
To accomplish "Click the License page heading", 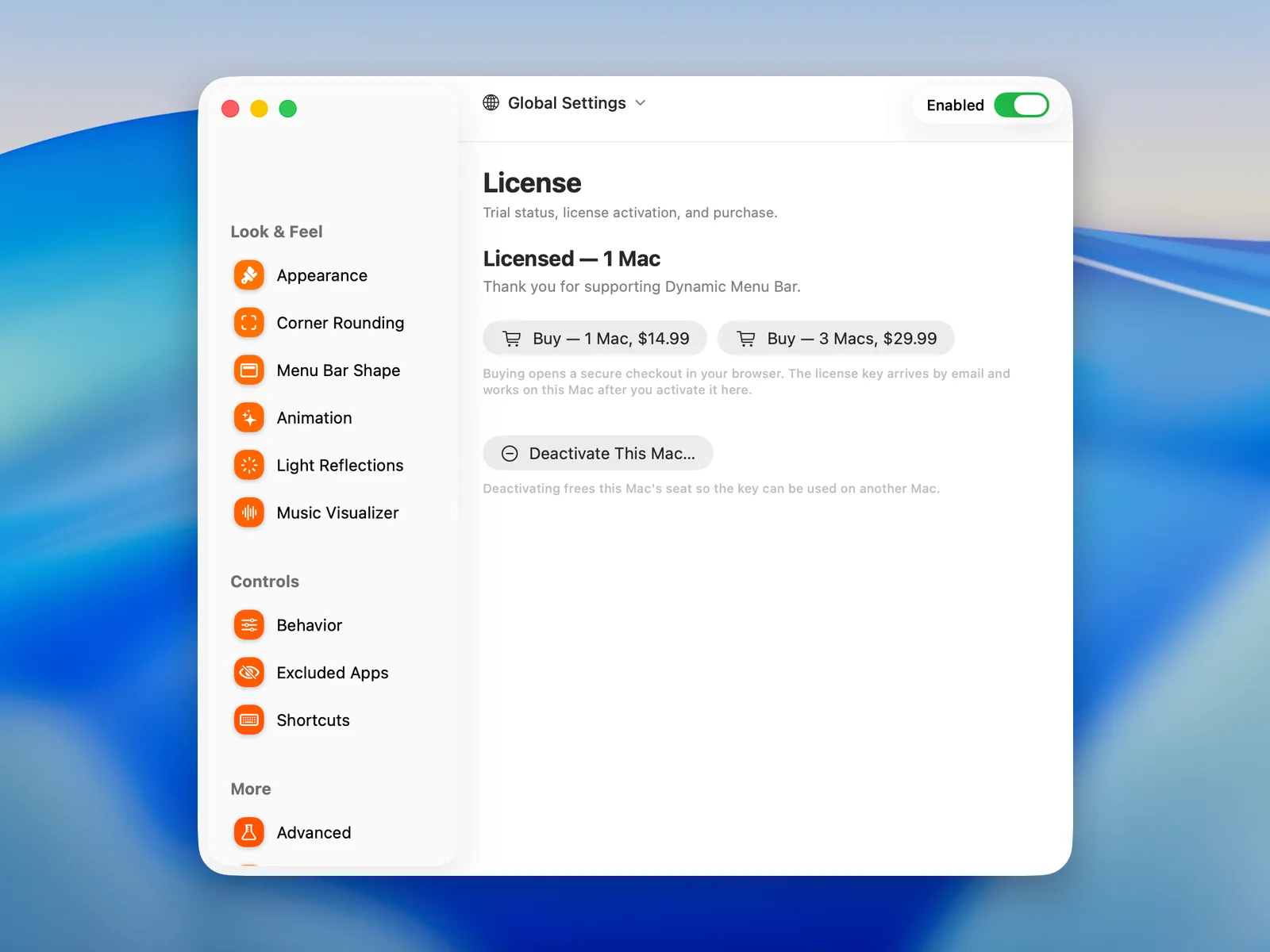I will coord(533,182).
